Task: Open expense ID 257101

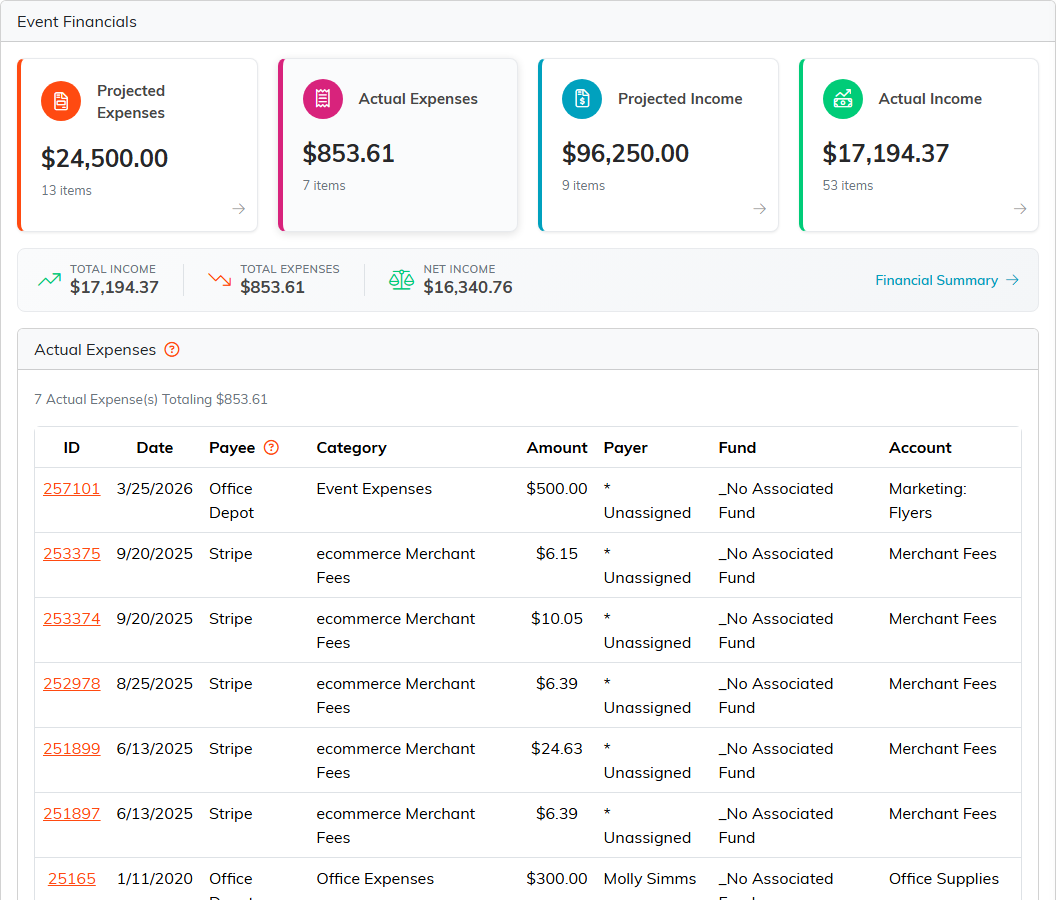Action: [71, 488]
